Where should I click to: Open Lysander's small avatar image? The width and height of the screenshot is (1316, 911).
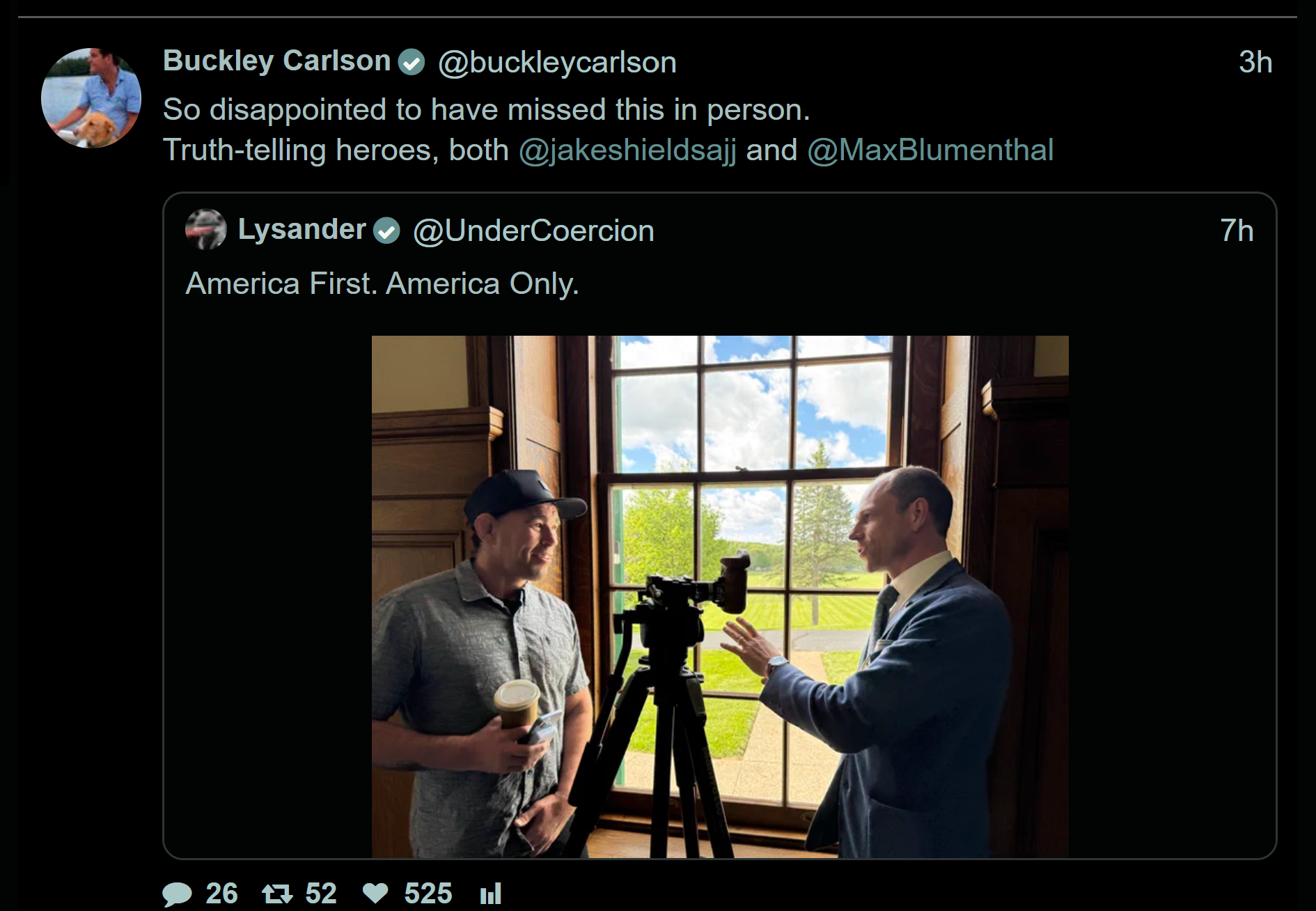point(206,229)
